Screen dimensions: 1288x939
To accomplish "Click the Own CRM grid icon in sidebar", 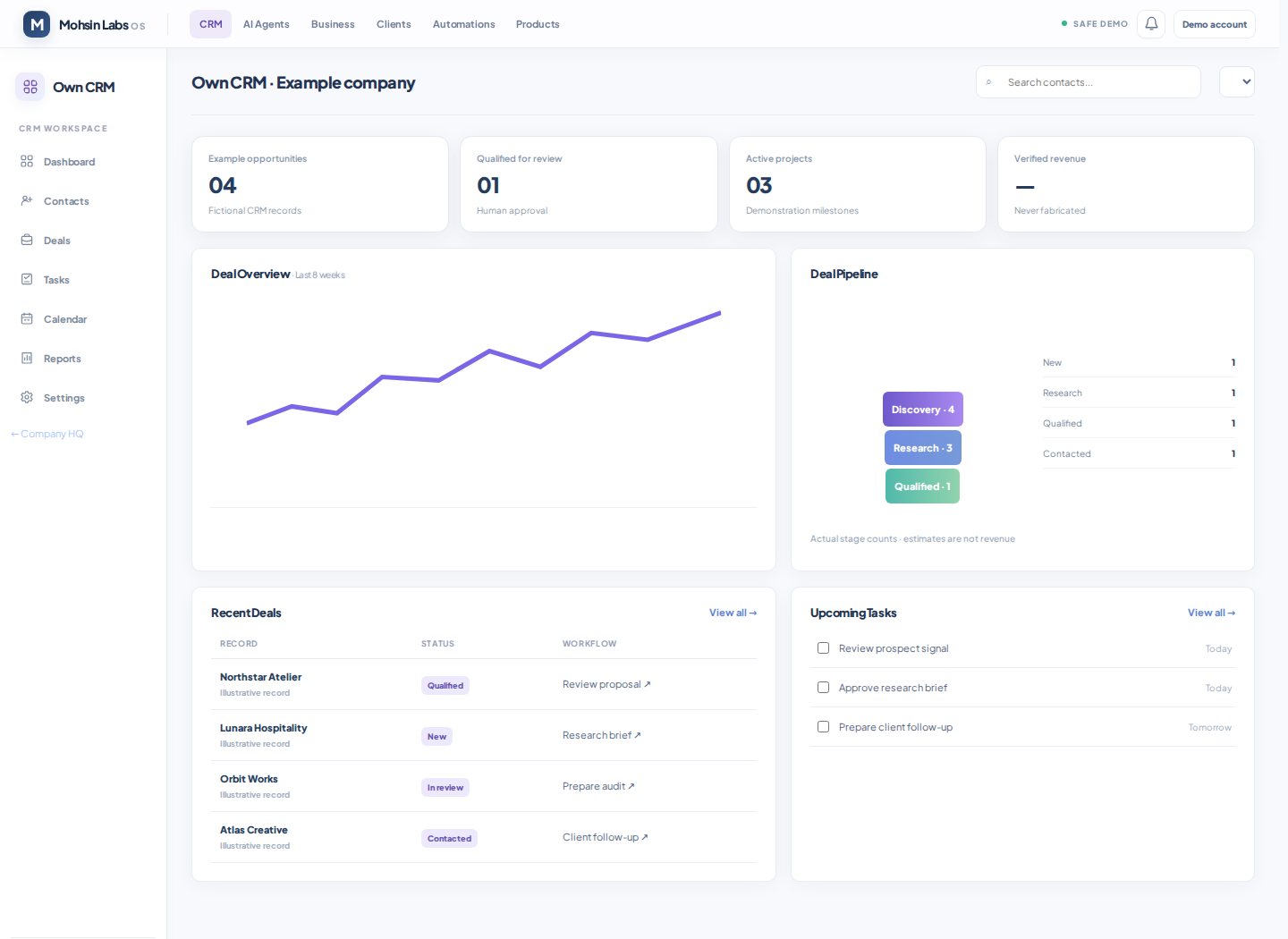I will pos(30,87).
